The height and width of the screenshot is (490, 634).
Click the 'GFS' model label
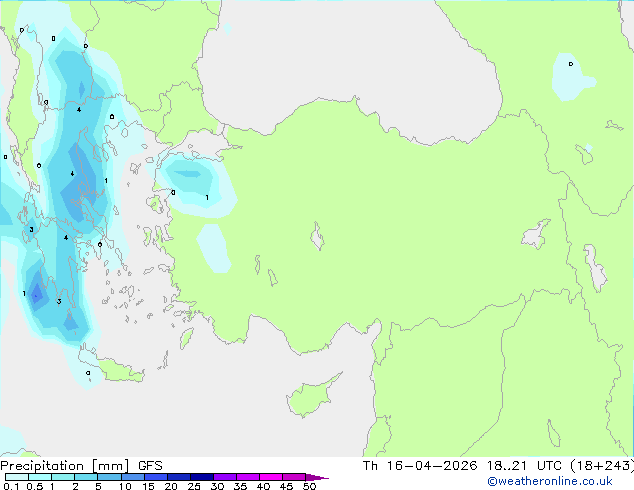tap(150, 466)
